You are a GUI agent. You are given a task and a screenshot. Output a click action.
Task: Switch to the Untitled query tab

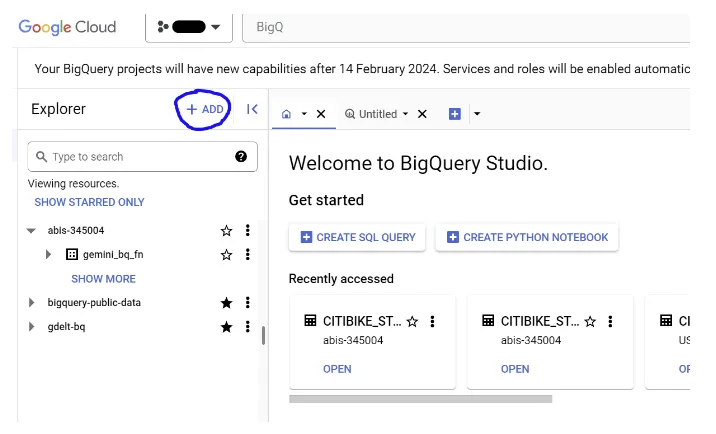[x=377, y=114]
